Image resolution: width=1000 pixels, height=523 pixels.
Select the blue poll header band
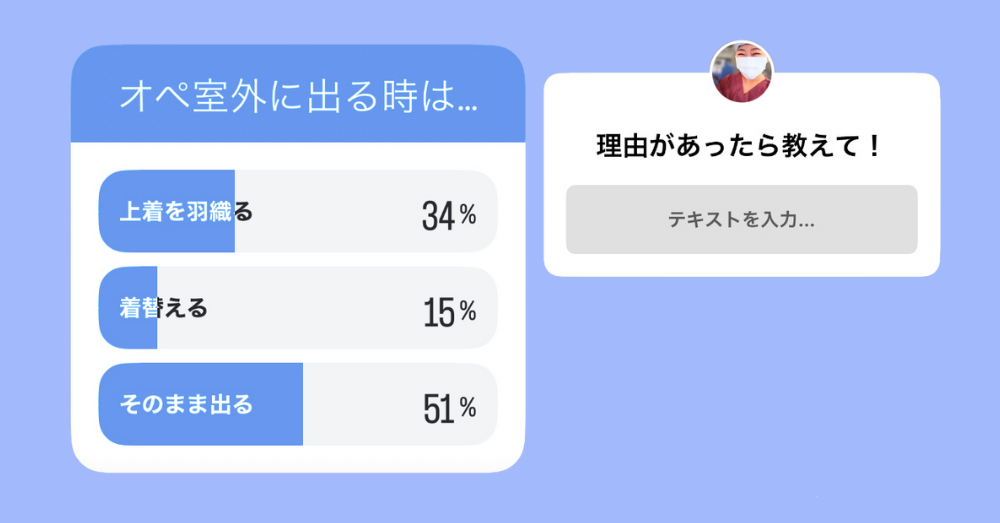[x=298, y=93]
